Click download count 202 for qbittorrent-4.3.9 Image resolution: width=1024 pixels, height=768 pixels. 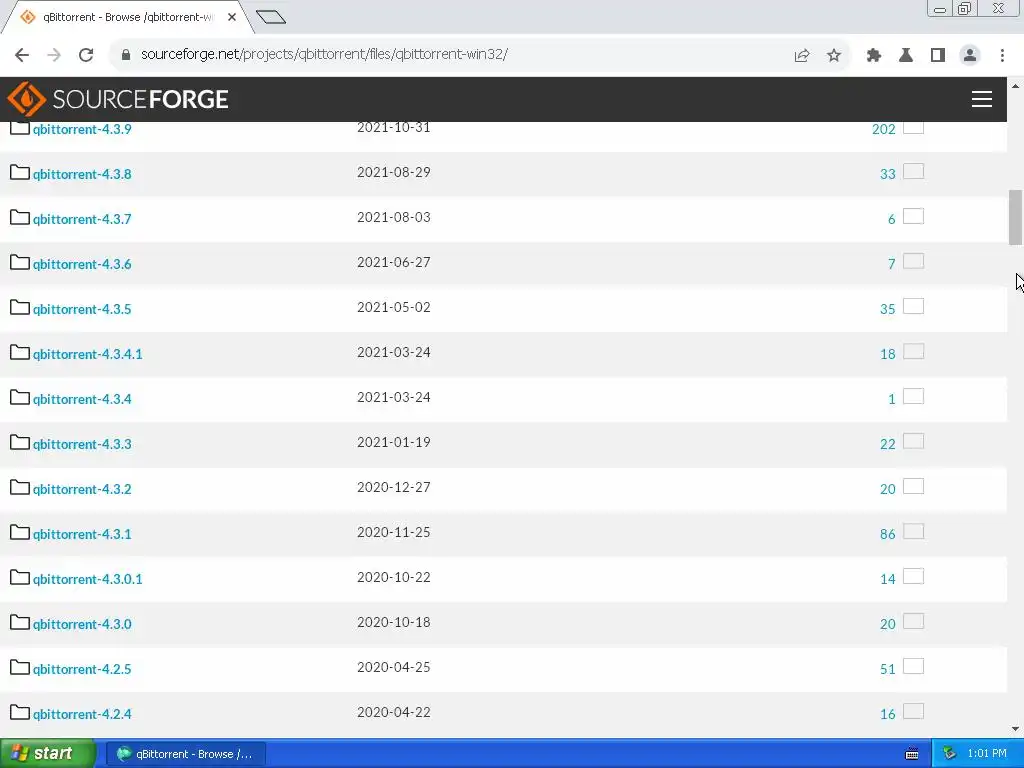pyautogui.click(x=884, y=129)
